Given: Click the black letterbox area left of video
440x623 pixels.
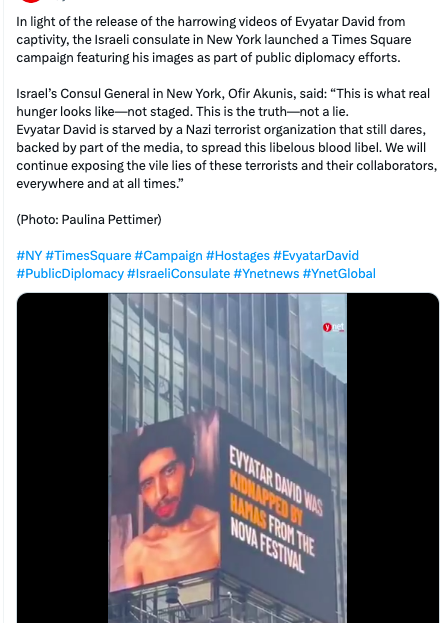Looking at the screenshot, I should pyautogui.click(x=63, y=458).
